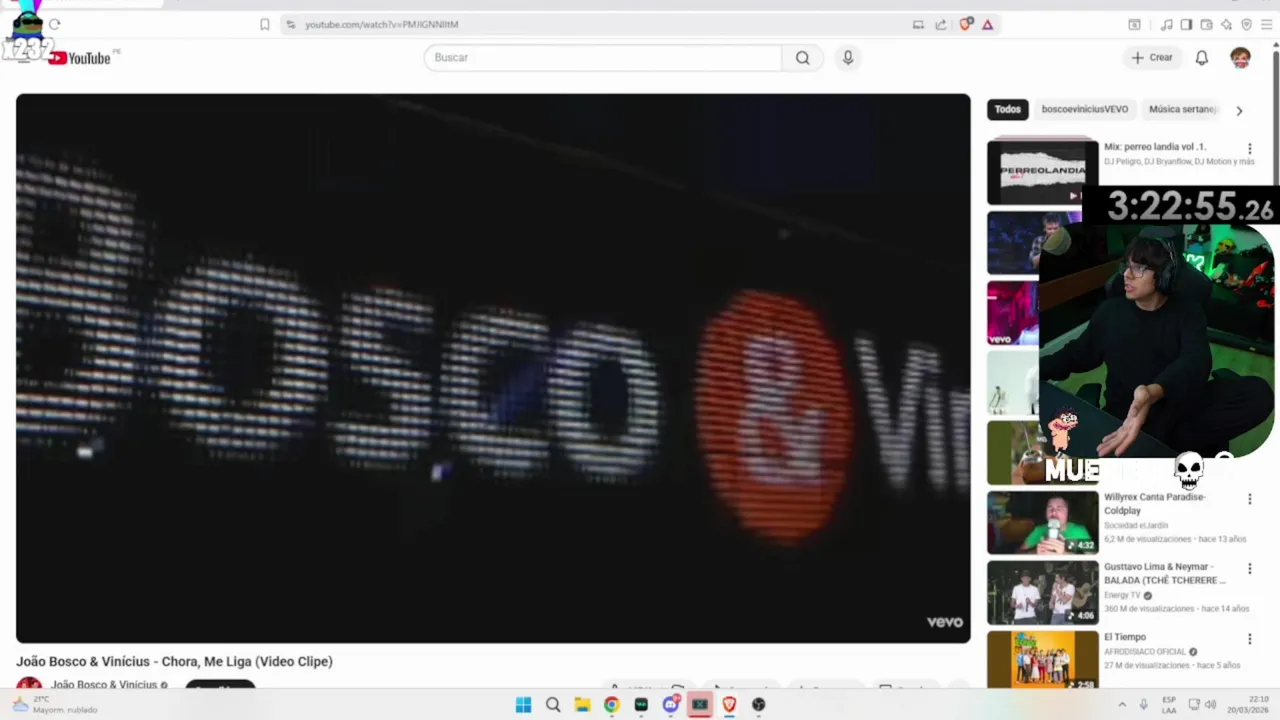Open File Explorer from the taskbar
The width and height of the screenshot is (1280, 720).
click(582, 705)
